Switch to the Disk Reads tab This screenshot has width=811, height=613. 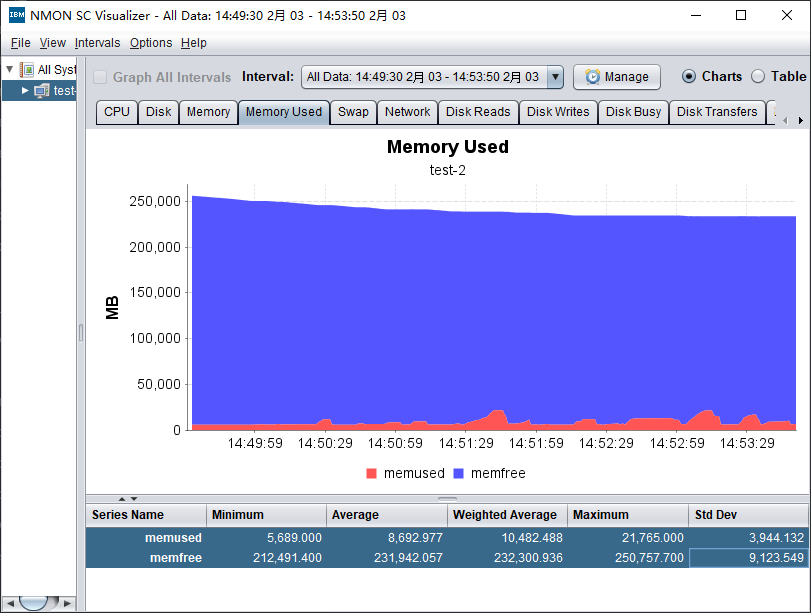click(x=478, y=112)
